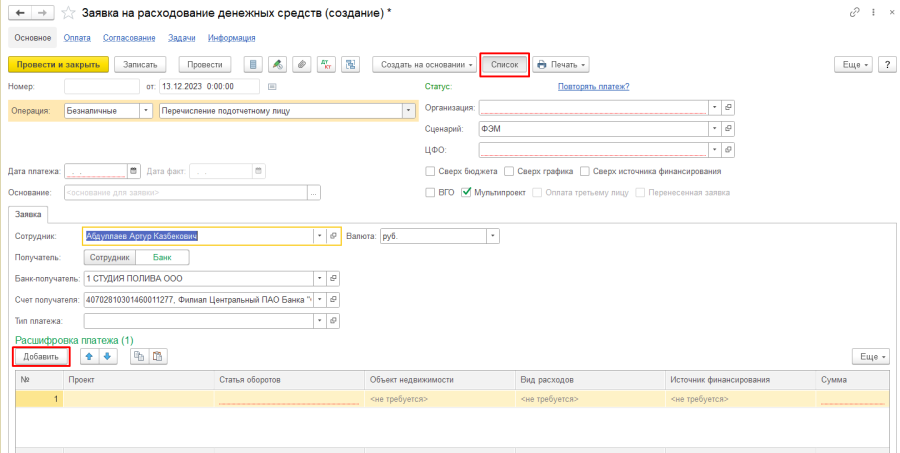Open the calendar picker for Дата платежа
Screen dimensions: 900x453
click(x=133, y=171)
